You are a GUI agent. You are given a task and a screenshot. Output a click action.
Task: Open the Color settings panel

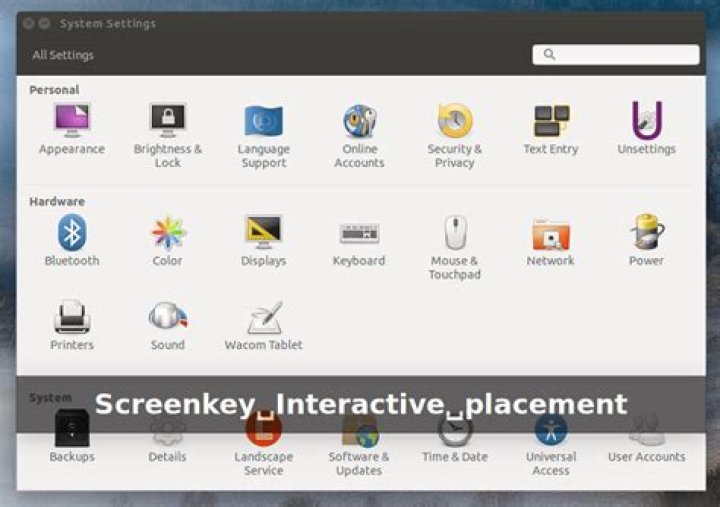coord(168,241)
